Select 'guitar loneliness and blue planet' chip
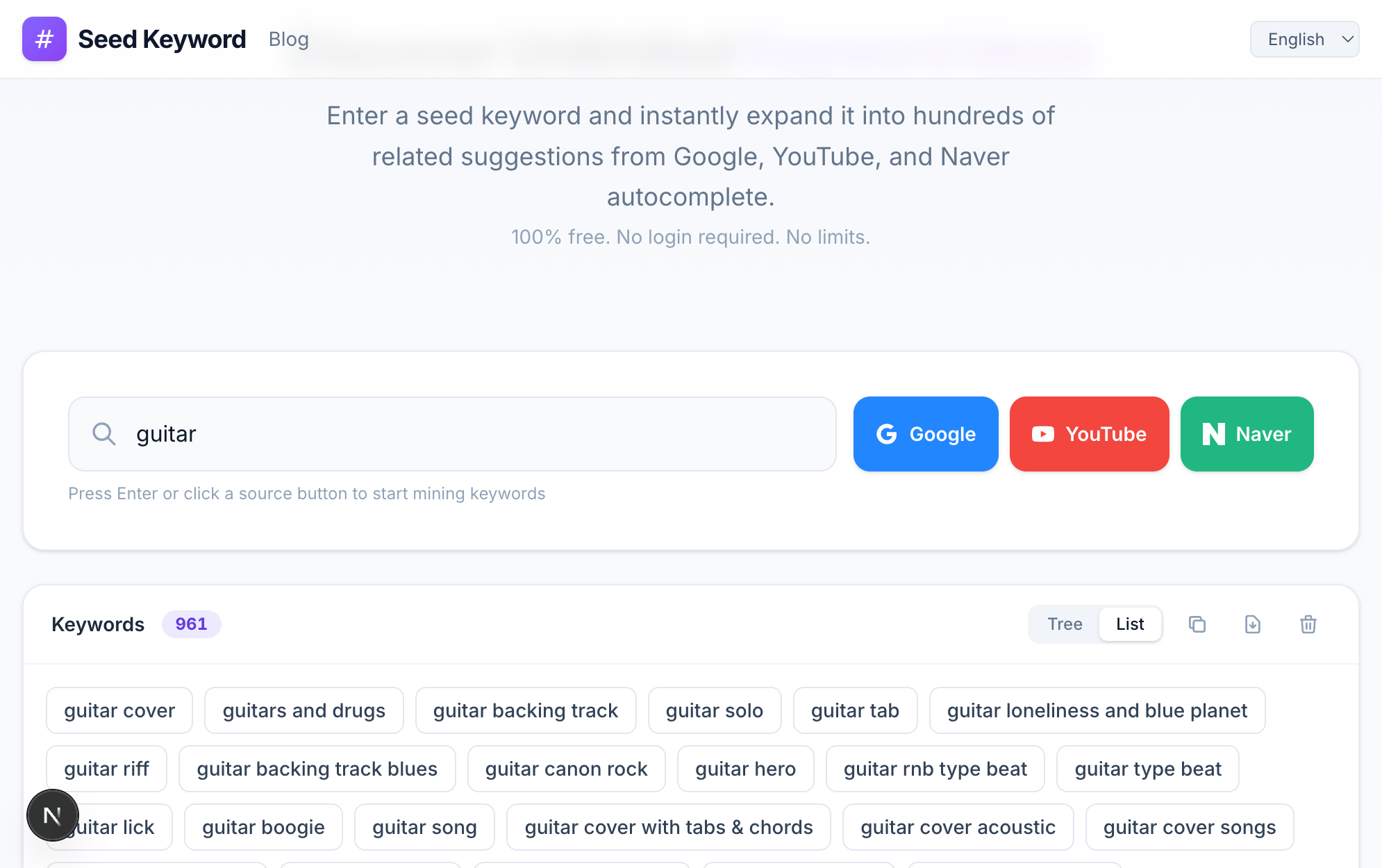 [x=1097, y=710]
